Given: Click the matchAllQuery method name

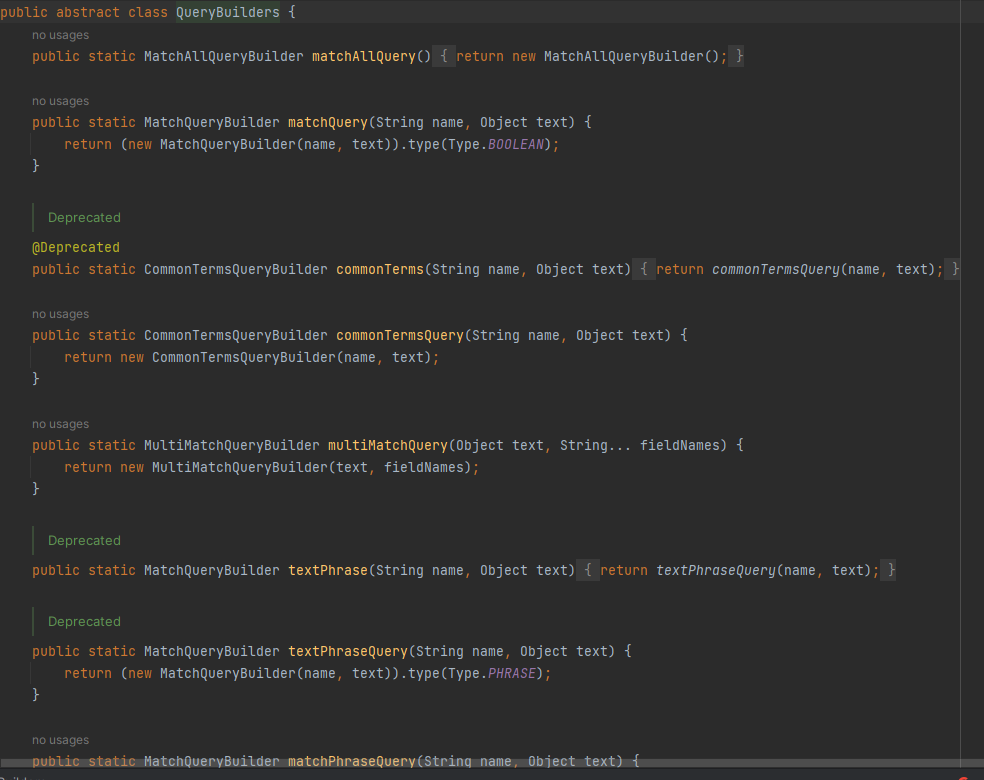Looking at the screenshot, I should [x=364, y=56].
